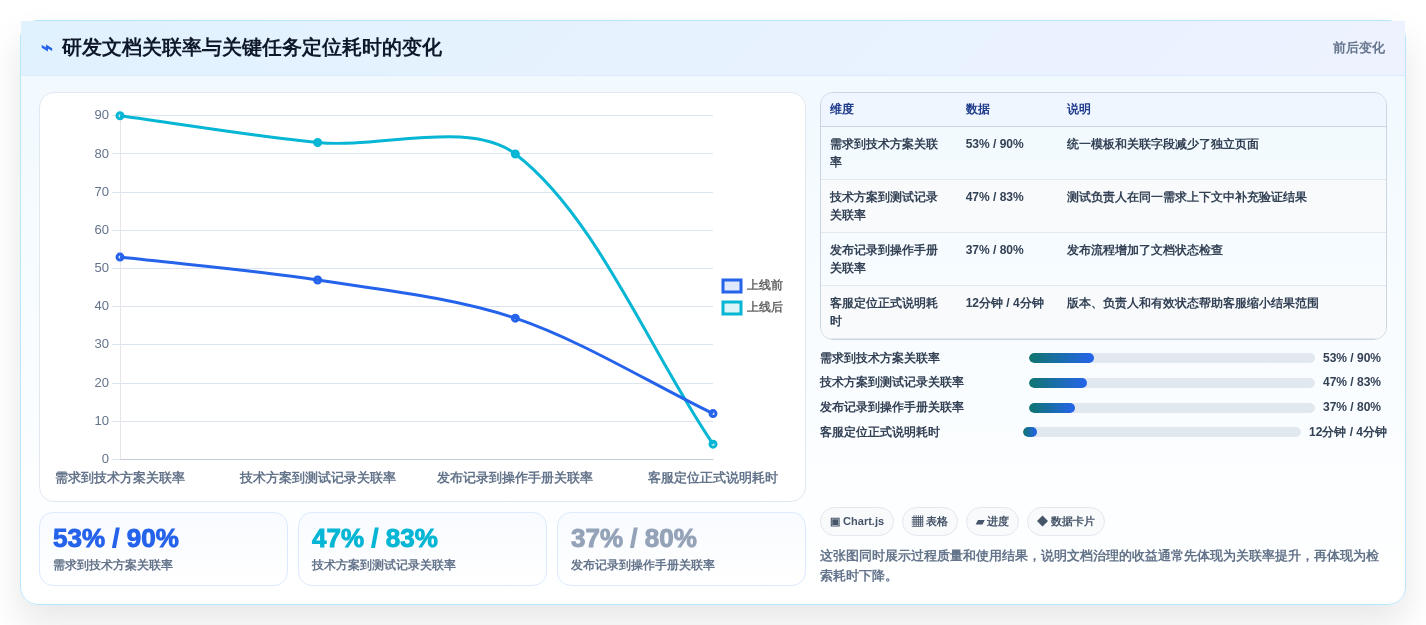Click the 12分钟 / 4分钟 progress value label
The image size is (1426, 625).
pyautogui.click(x=1348, y=432)
